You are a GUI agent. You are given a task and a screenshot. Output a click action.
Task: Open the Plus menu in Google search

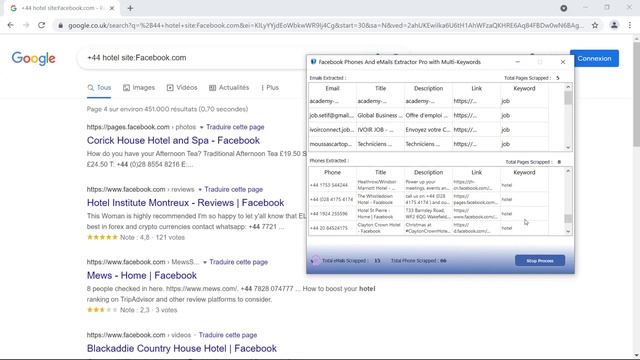tap(270, 87)
